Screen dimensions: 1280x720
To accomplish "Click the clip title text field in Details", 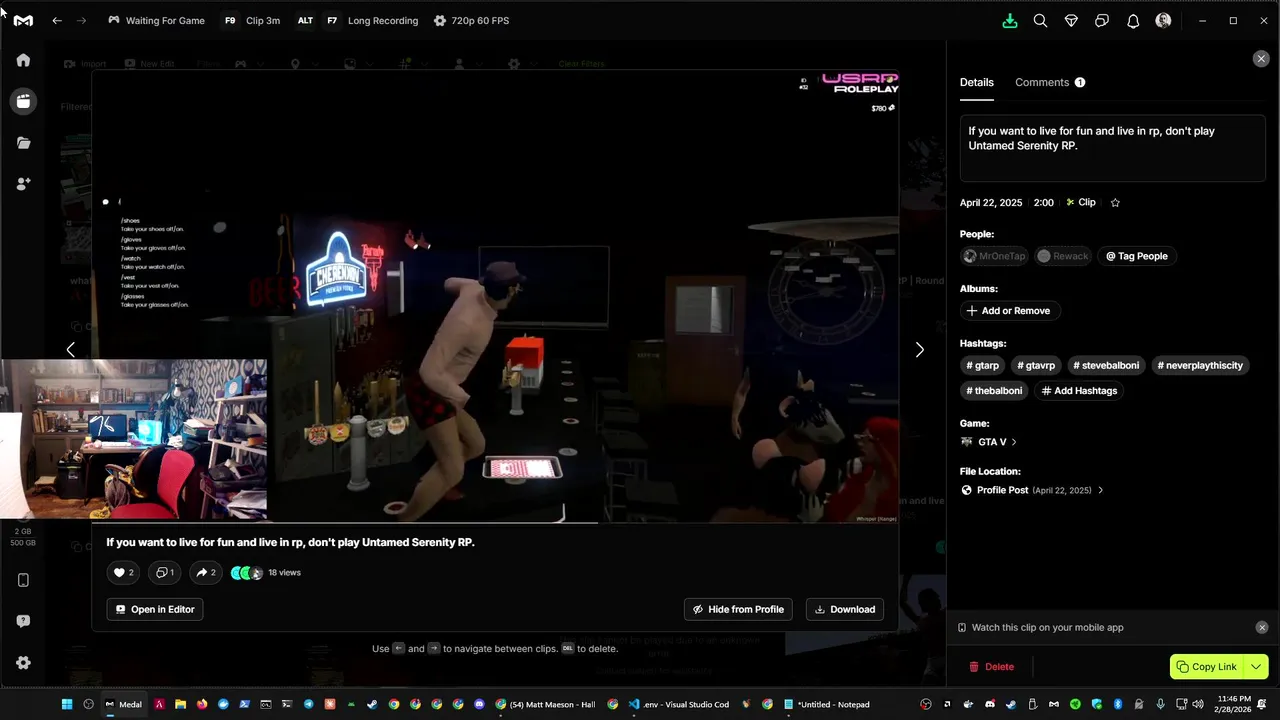I will 1112,149.
